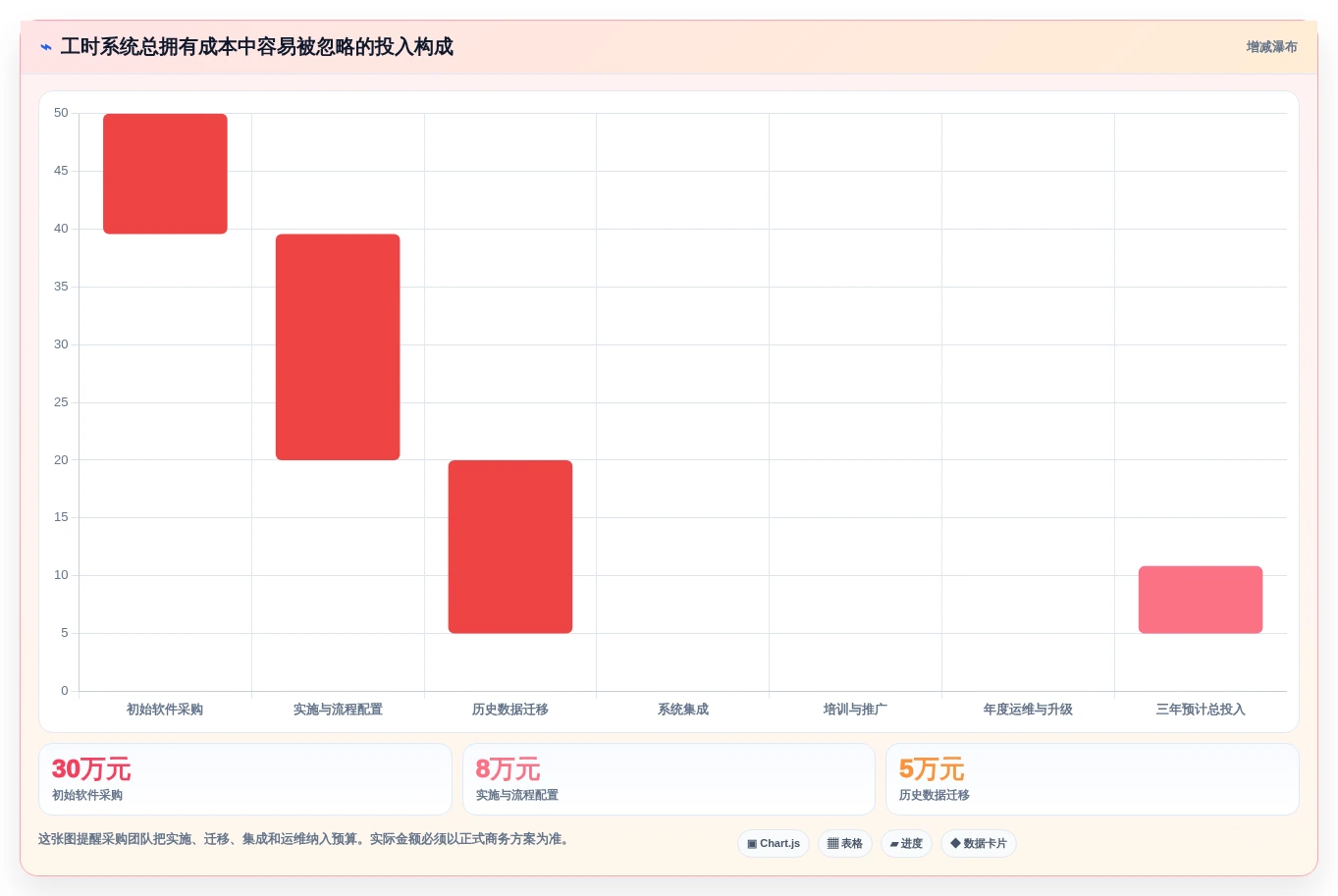Click the 系统集成 x-axis label
Screen dimensions: 1338x896
tap(683, 710)
